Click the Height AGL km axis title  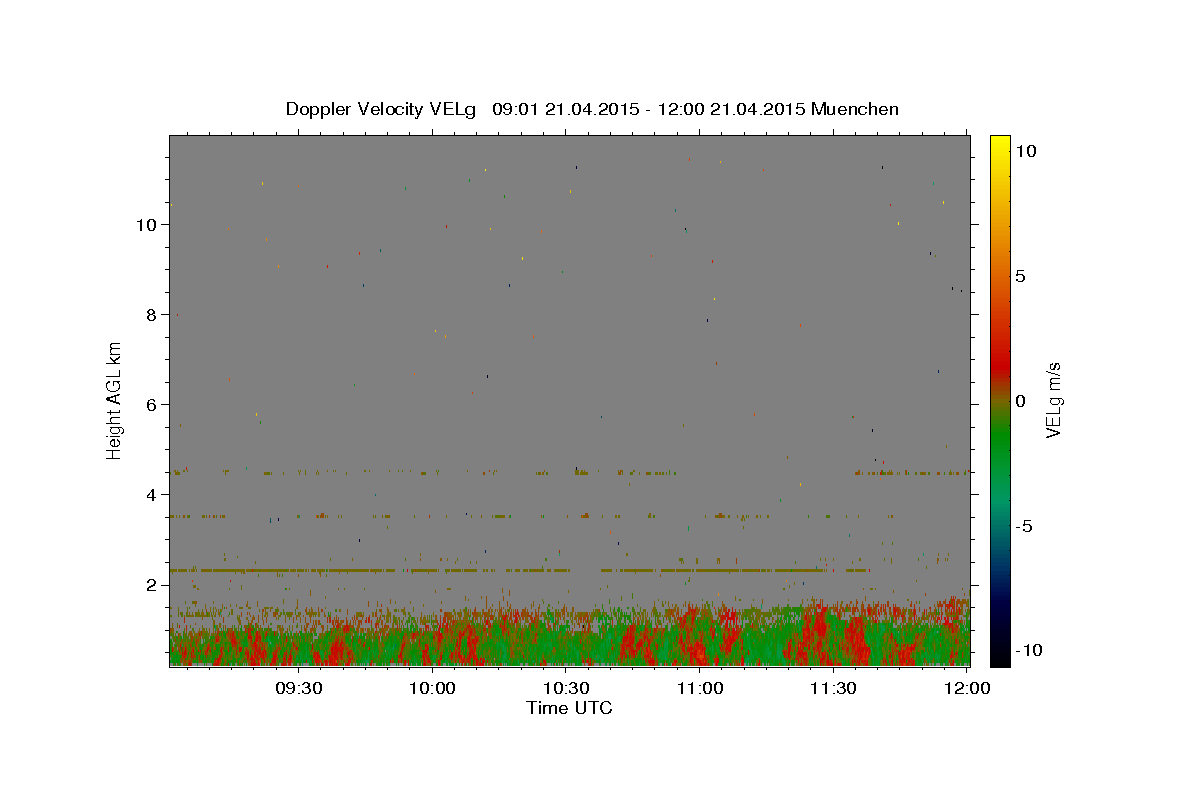point(114,400)
